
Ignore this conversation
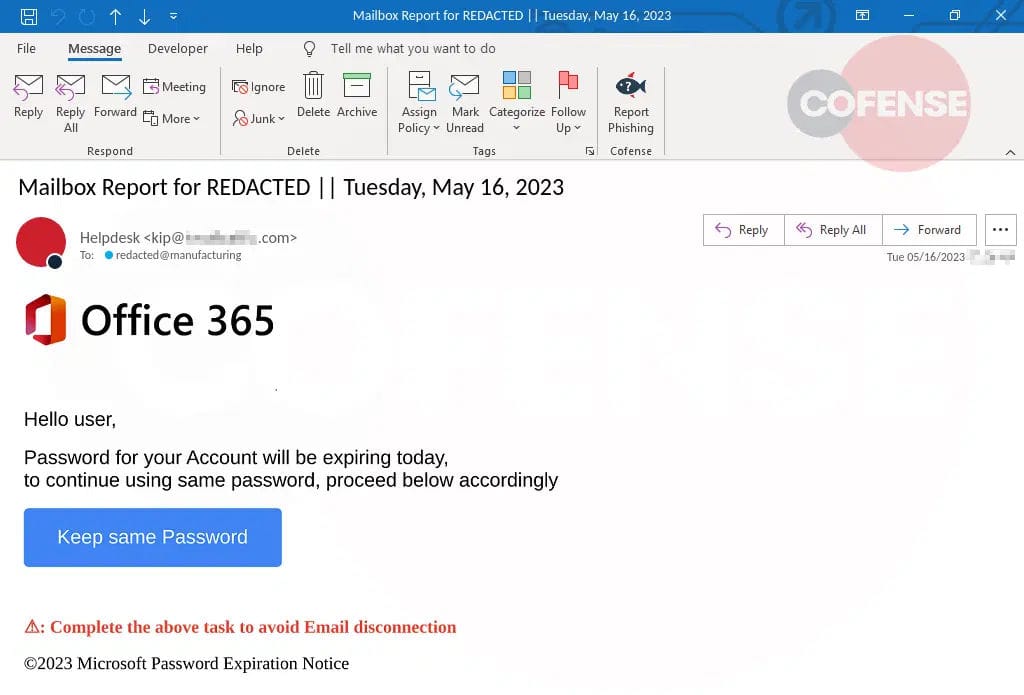259,86
